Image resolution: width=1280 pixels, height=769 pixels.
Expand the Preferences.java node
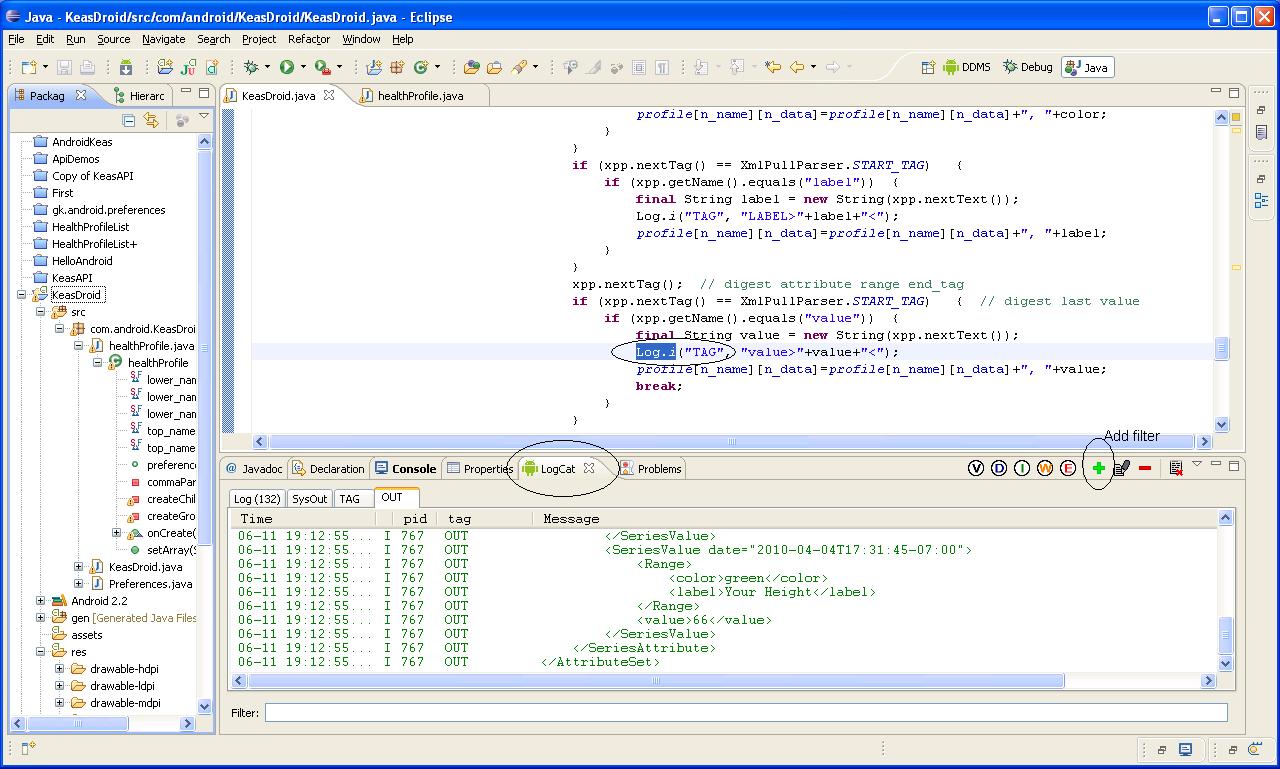[x=79, y=584]
